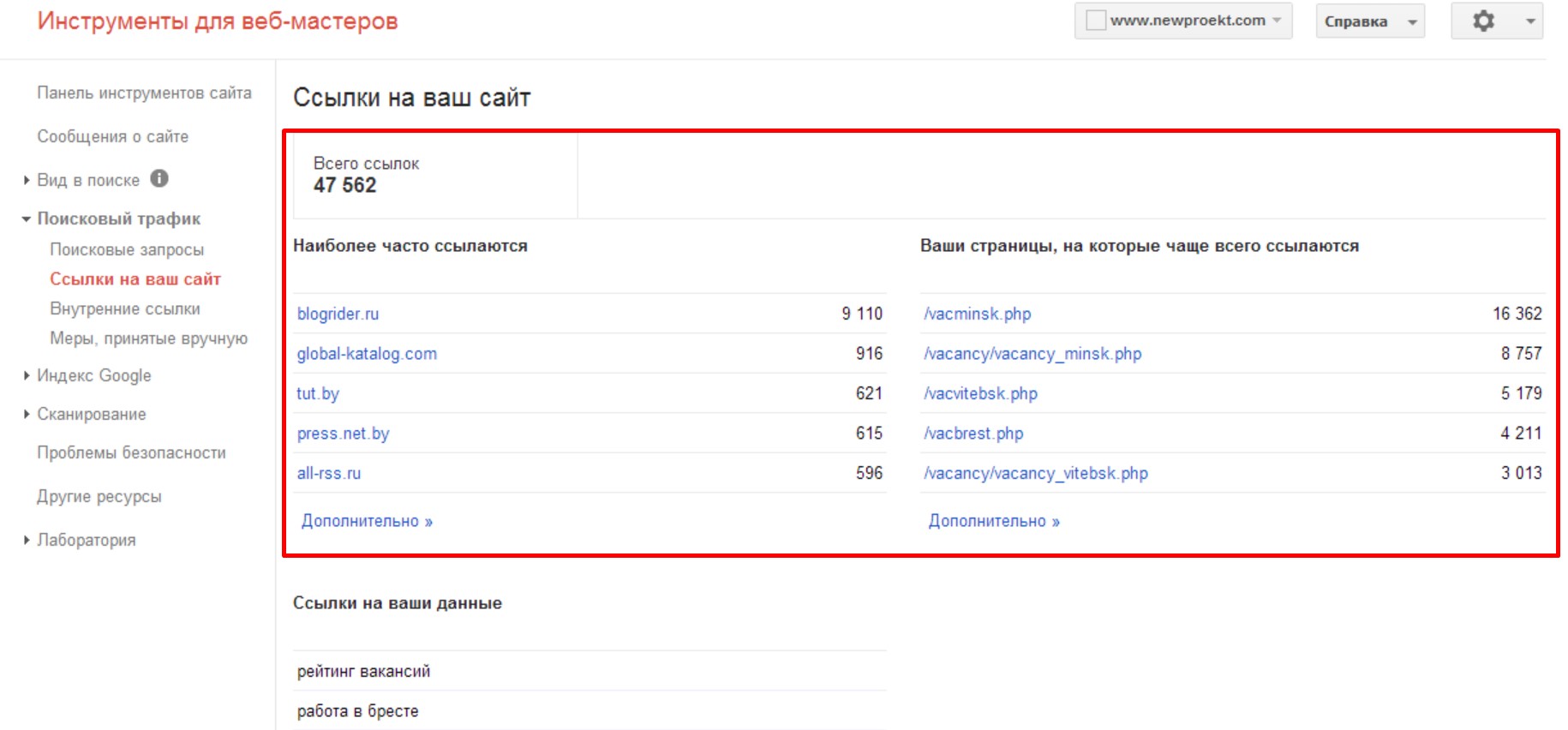Image resolution: width=1568 pixels, height=730 pixels.
Task: Open Панель инструментов сайта
Action: pos(144,93)
